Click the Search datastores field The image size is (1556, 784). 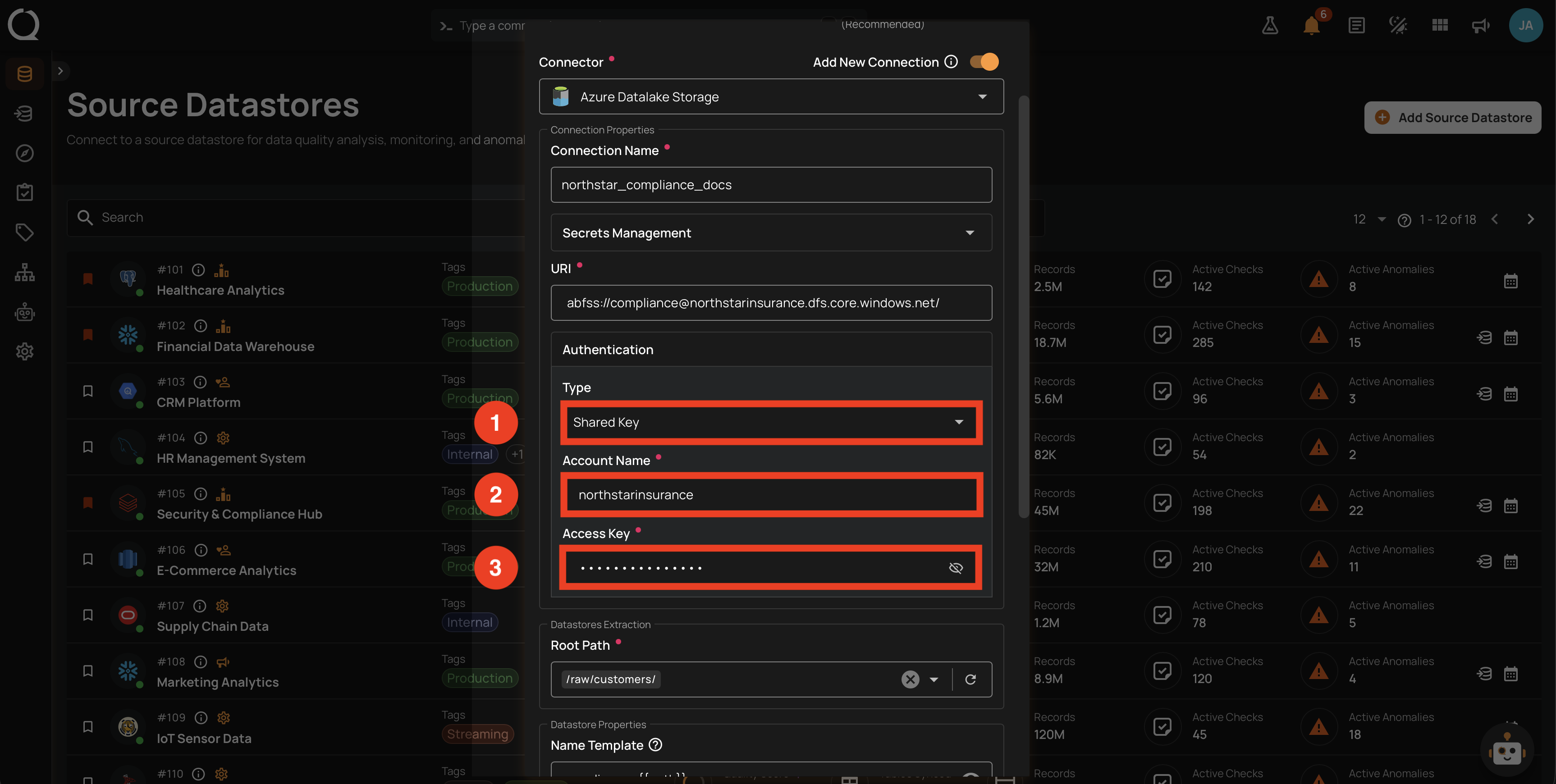click(296, 218)
